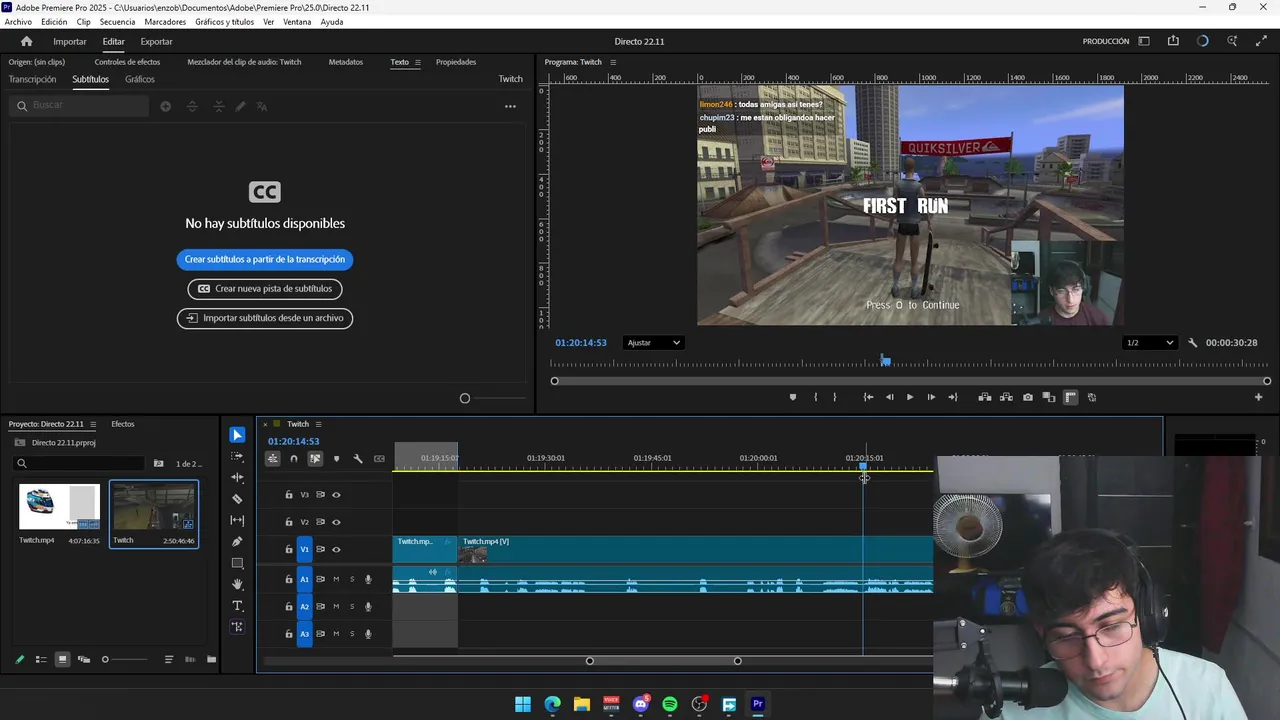Click the Export Frame camera icon
1280x720 pixels.
[x=1027, y=397]
